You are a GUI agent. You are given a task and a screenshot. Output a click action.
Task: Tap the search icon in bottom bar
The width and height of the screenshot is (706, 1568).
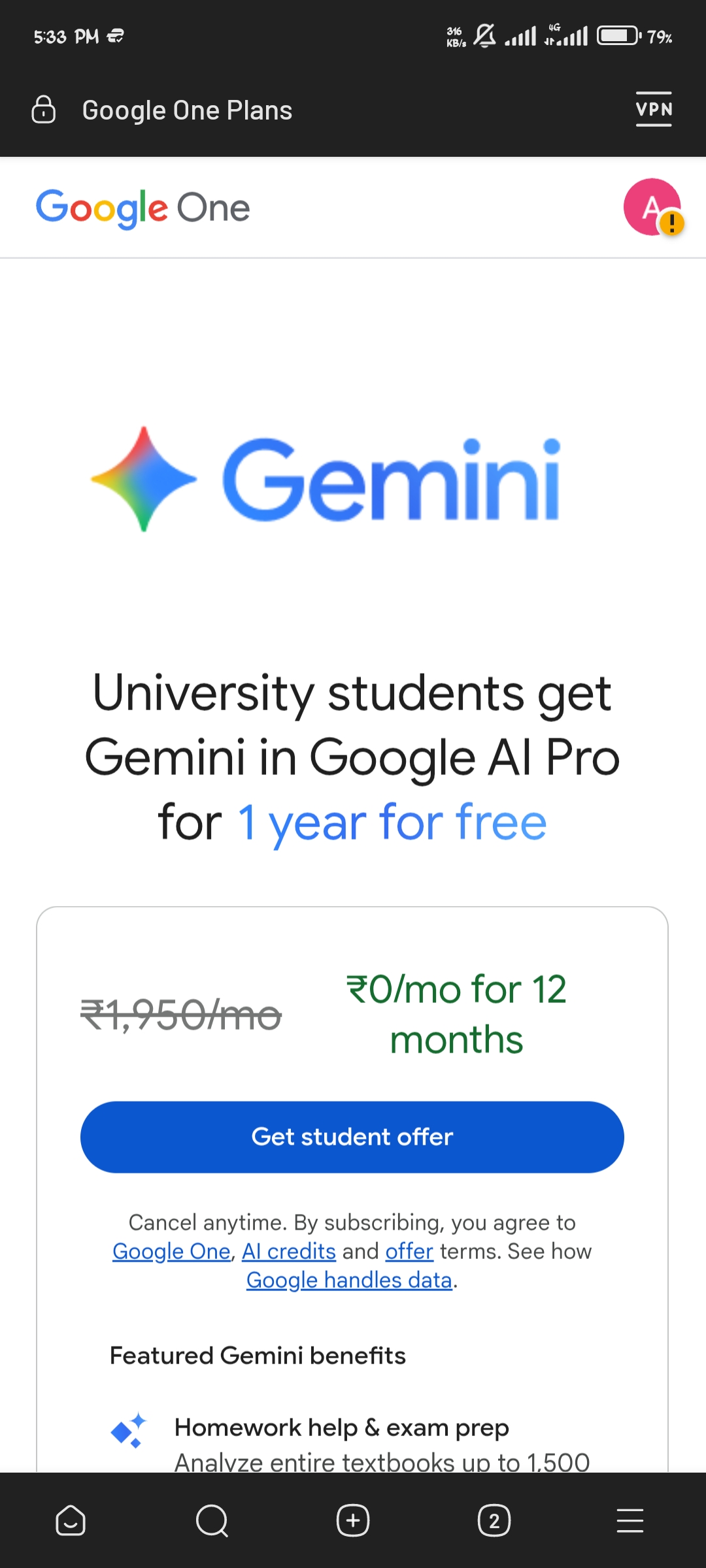212,1520
